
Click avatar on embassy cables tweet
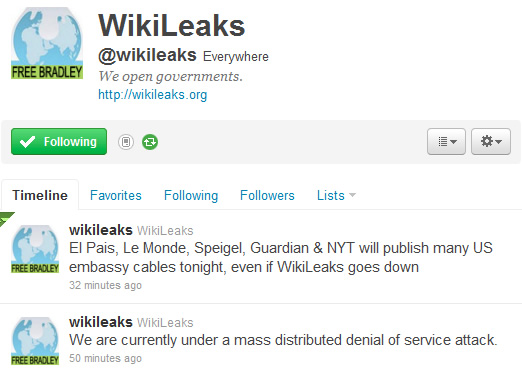[35, 249]
